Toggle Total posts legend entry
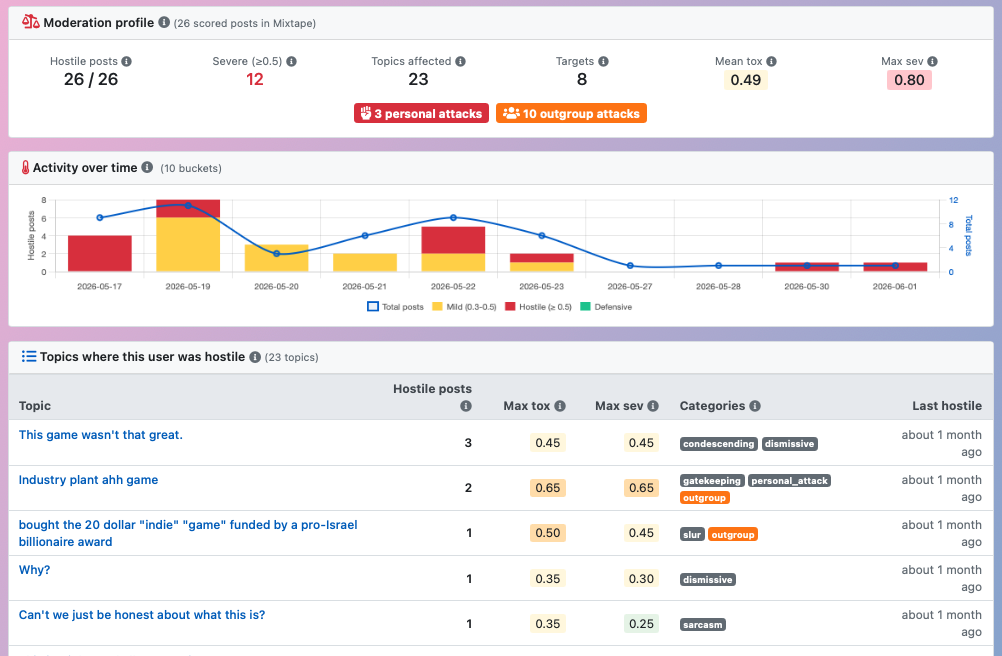 (395, 307)
